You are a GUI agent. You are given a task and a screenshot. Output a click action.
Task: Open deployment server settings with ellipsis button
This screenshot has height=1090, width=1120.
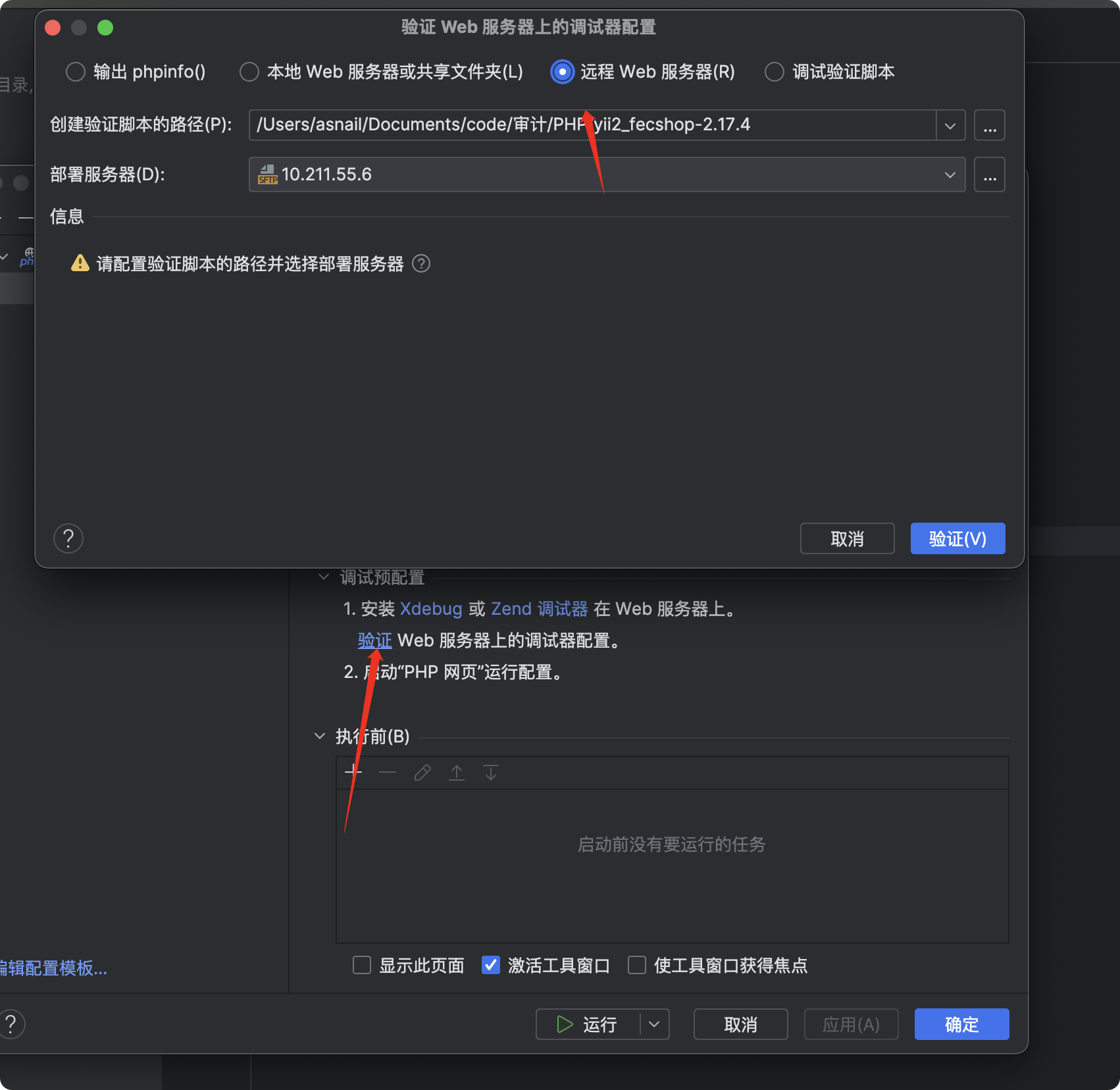click(x=990, y=174)
